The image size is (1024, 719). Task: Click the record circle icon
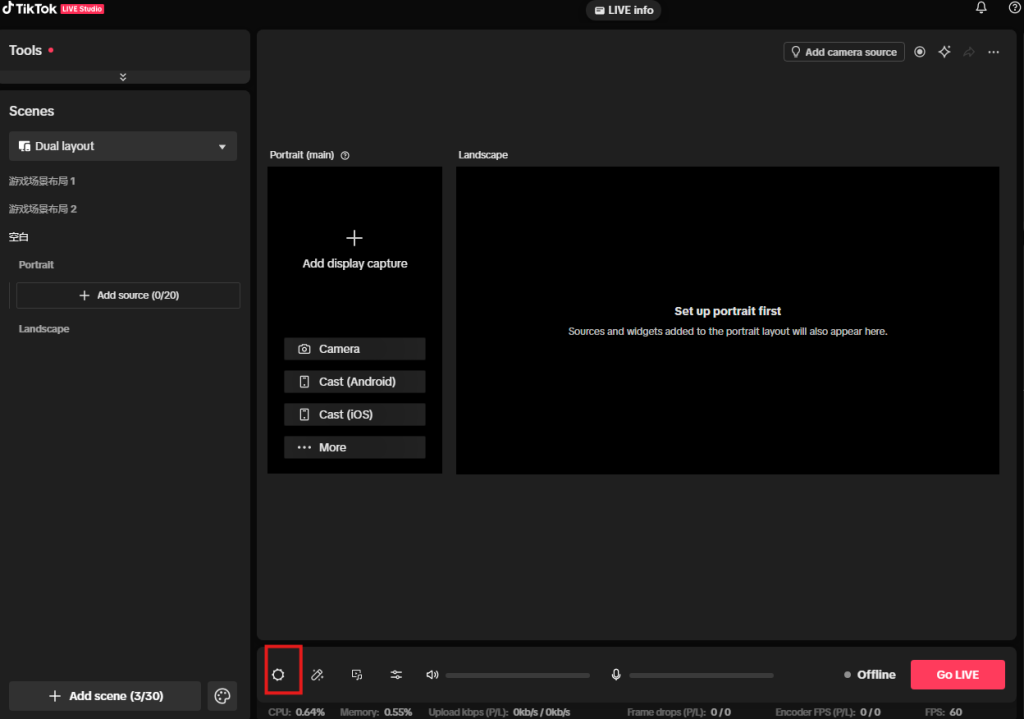click(920, 52)
